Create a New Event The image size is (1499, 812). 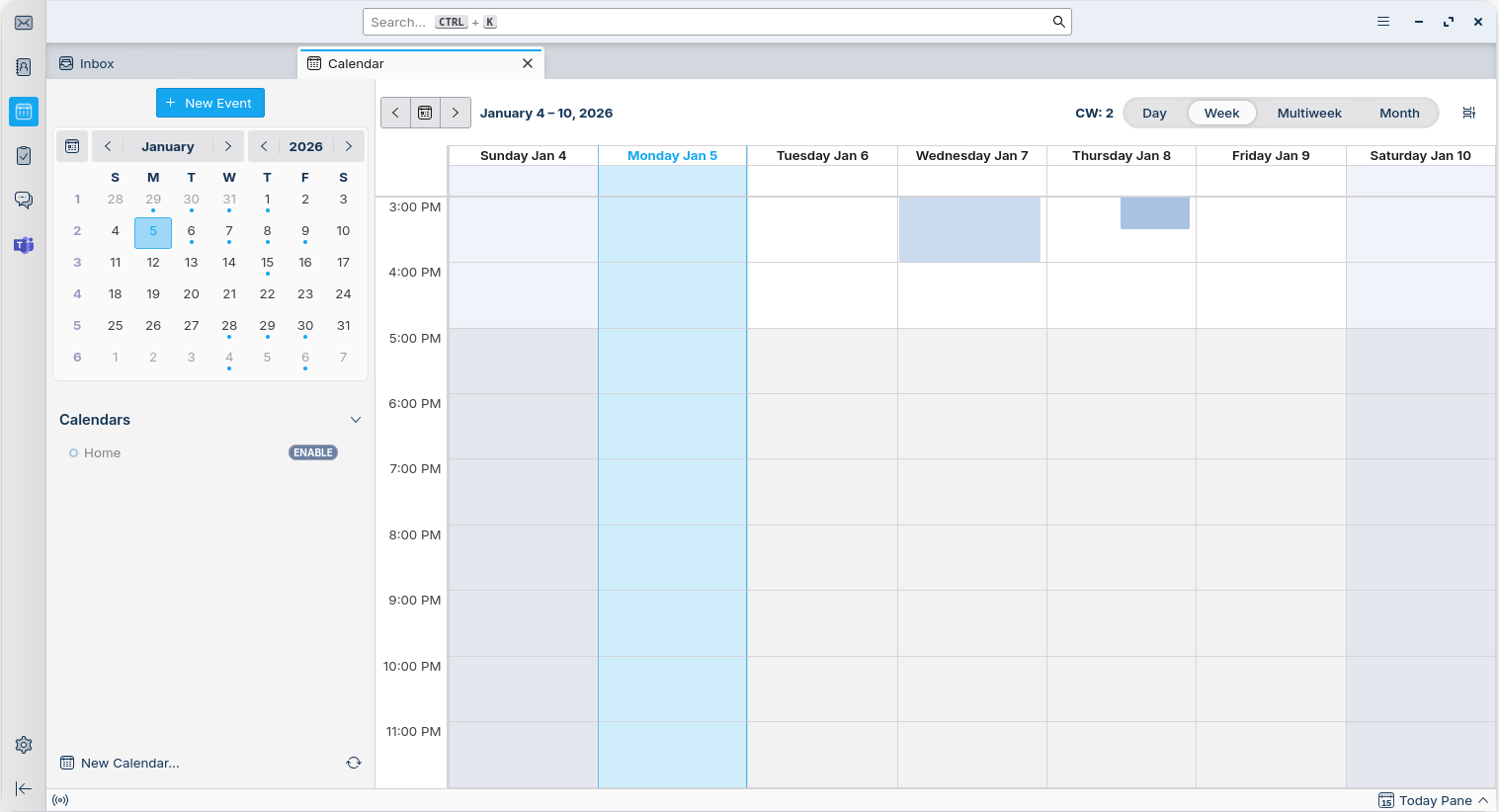210,103
